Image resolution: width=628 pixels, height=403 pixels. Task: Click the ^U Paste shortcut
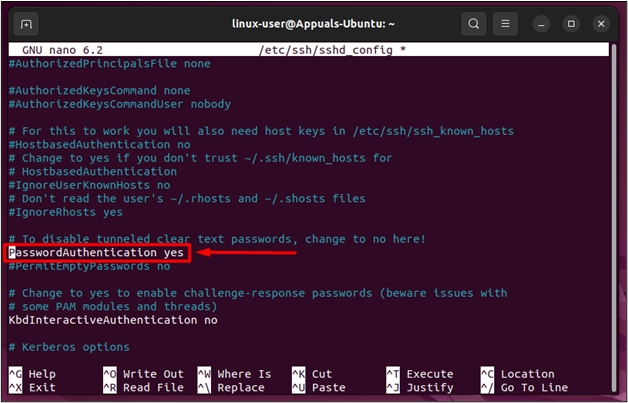click(x=319, y=387)
